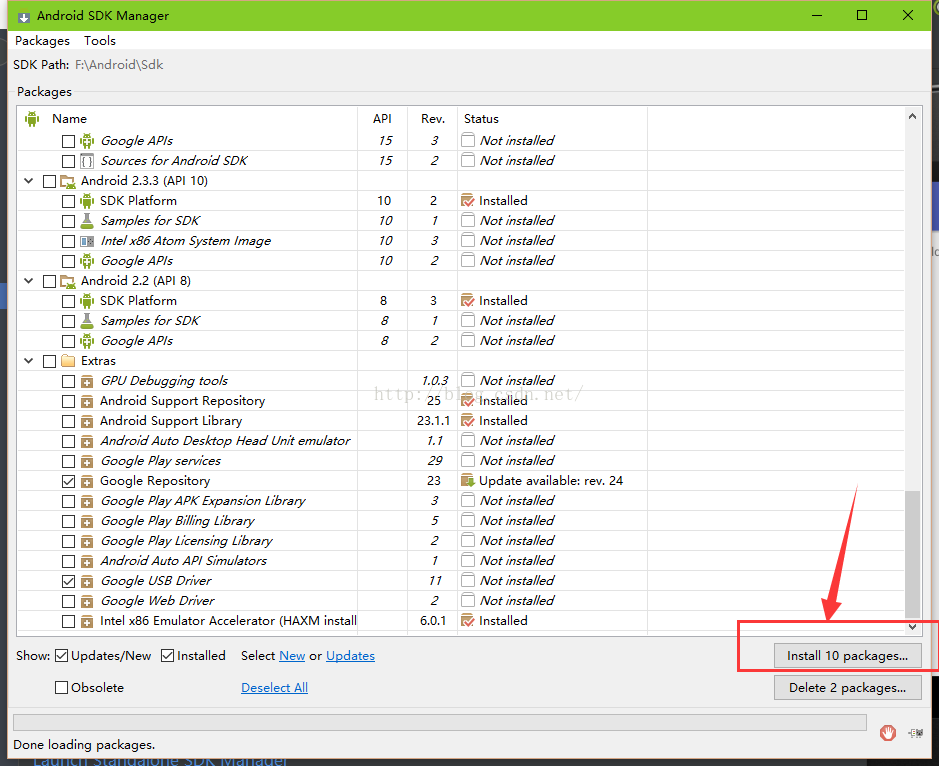
Task: Click the progress bar at the bottom
Action: click(x=440, y=722)
